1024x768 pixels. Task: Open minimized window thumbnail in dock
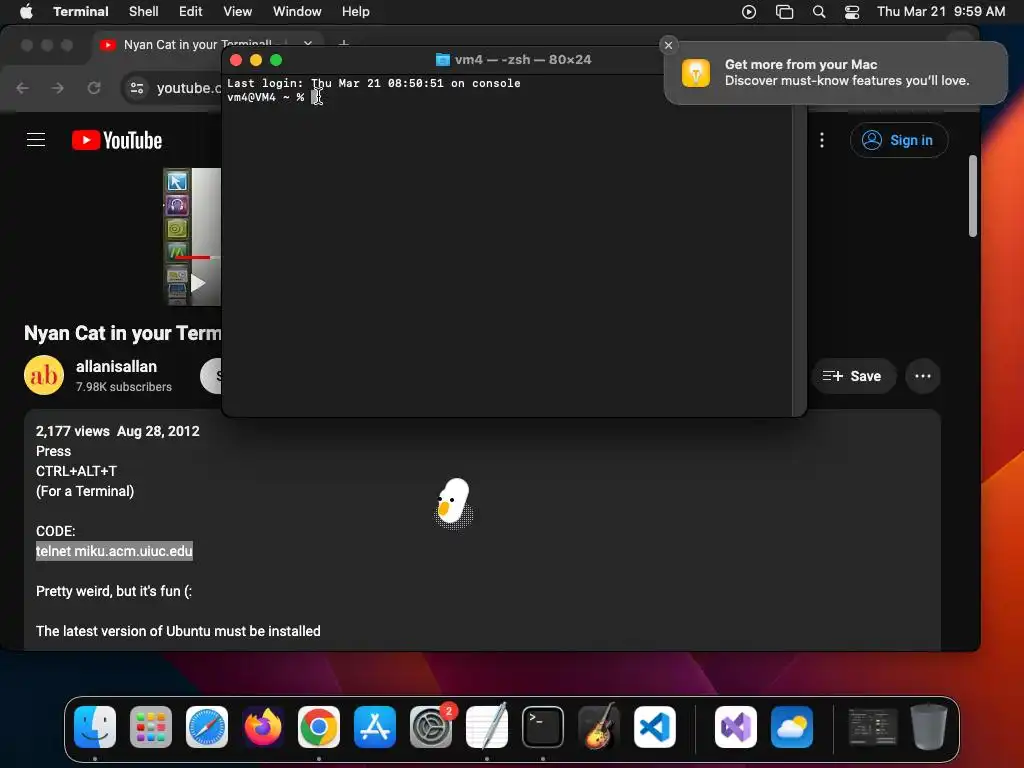coord(872,727)
